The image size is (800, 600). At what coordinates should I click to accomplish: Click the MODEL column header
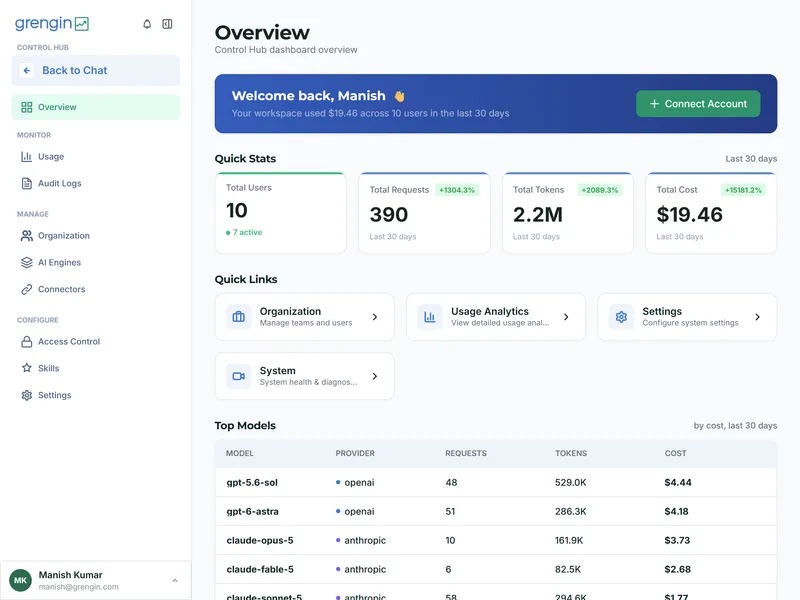point(240,453)
